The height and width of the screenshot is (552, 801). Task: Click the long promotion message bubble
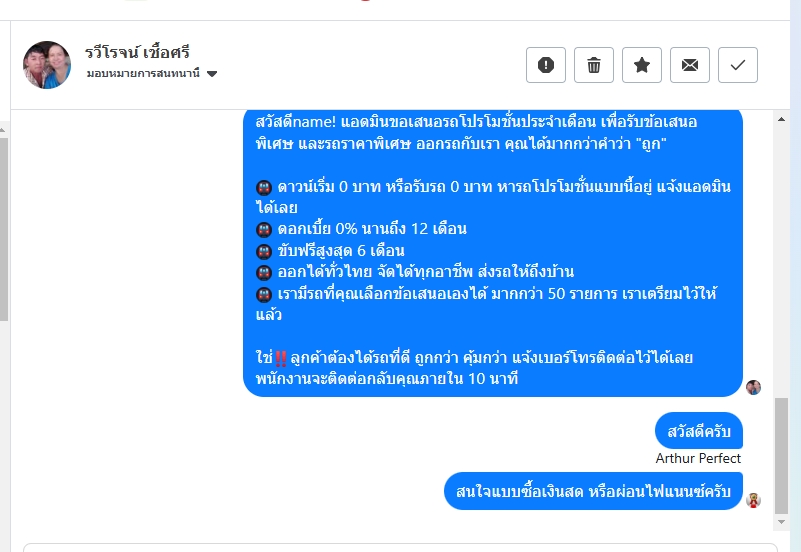coord(492,253)
